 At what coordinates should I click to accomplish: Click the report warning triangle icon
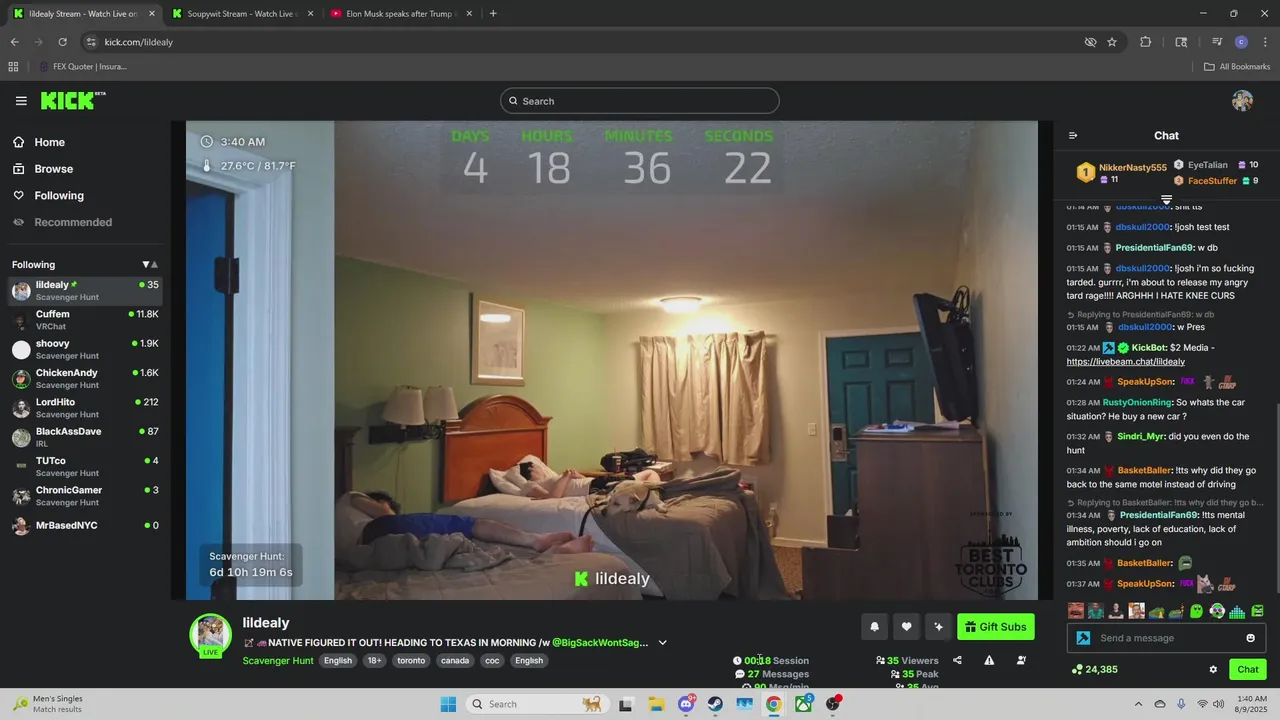pyautogui.click(x=989, y=660)
